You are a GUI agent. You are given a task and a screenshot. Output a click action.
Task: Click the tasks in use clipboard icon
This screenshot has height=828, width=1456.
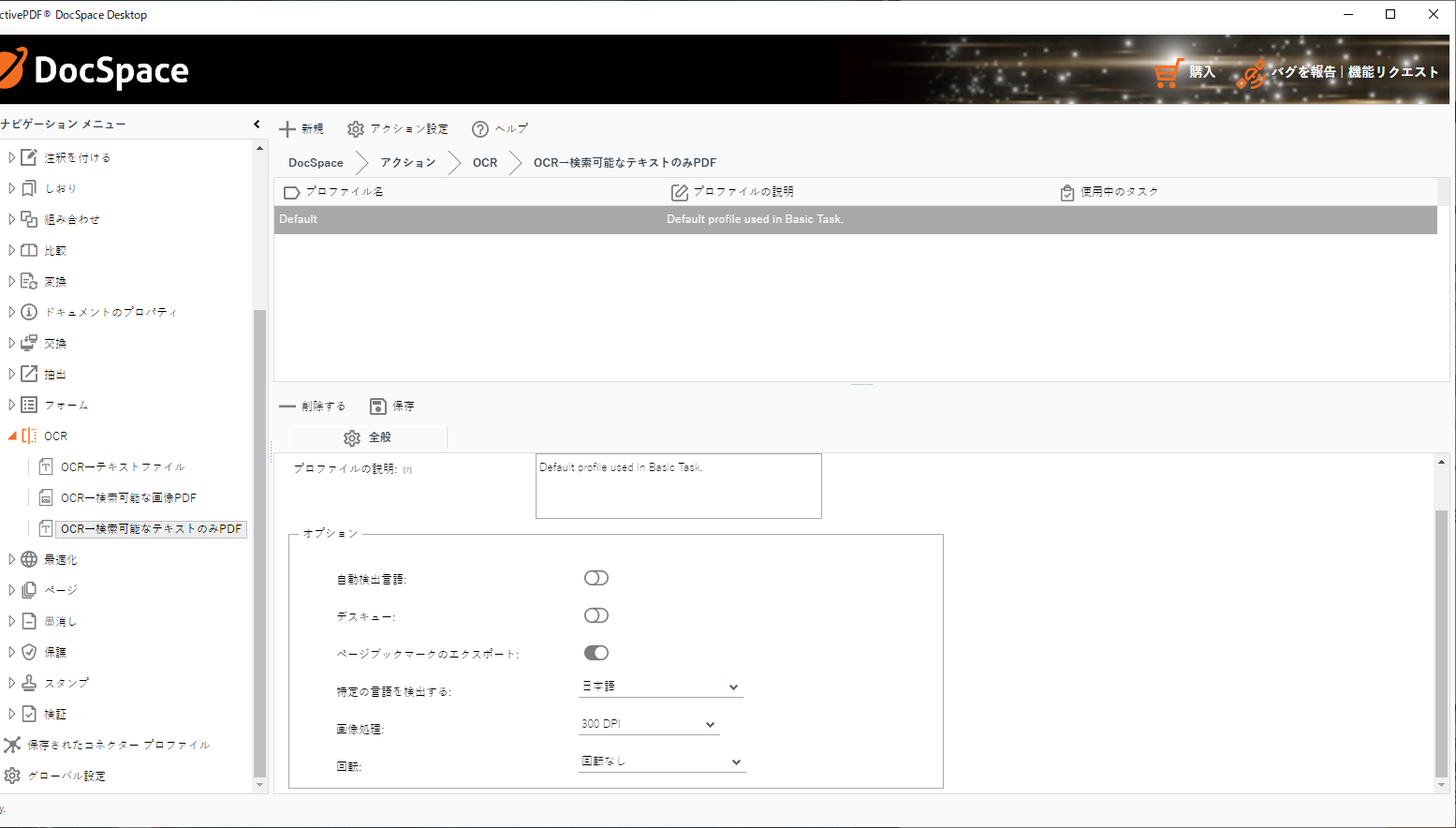pos(1067,192)
